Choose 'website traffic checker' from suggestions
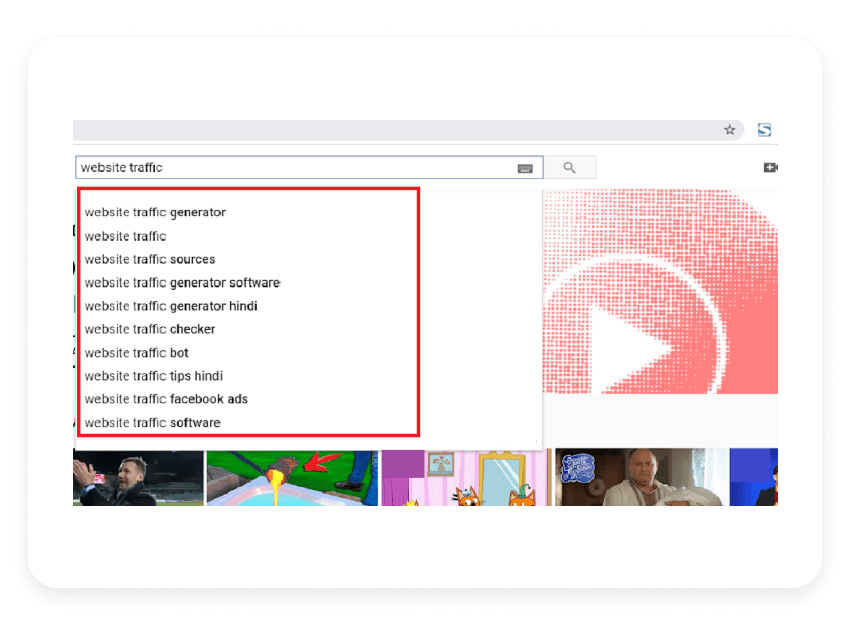This screenshot has height=626, width=850. [150, 329]
